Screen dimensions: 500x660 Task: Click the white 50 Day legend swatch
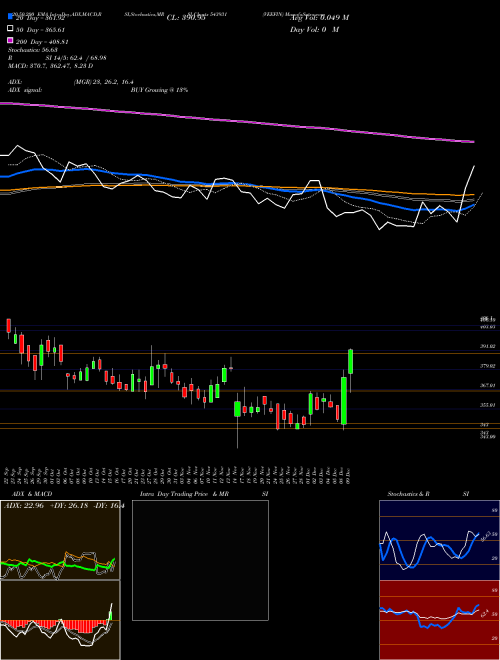10,29
